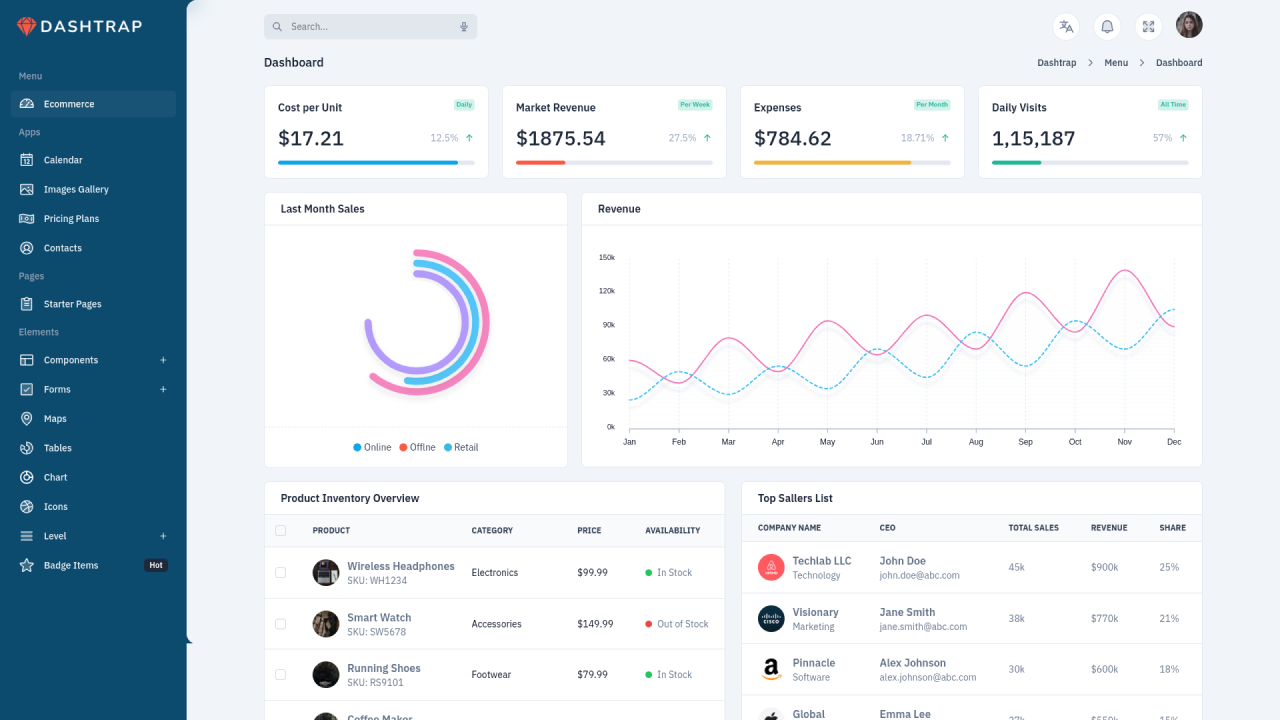Screen dimensions: 1280x720
Task: Open Badge Items marked Hot
Action: click(73, 565)
